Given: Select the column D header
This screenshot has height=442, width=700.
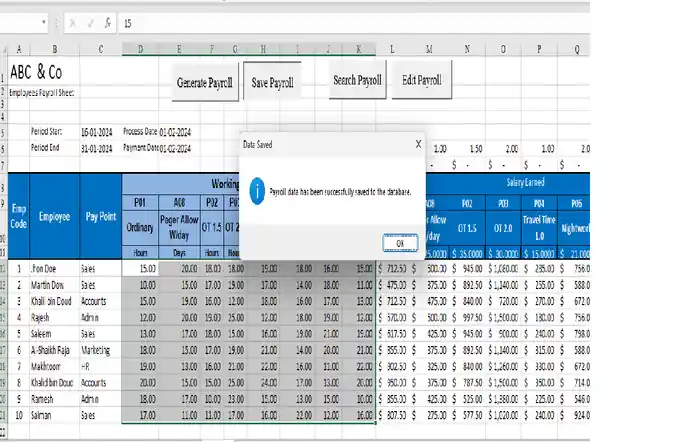Looking at the screenshot, I should [x=140, y=49].
